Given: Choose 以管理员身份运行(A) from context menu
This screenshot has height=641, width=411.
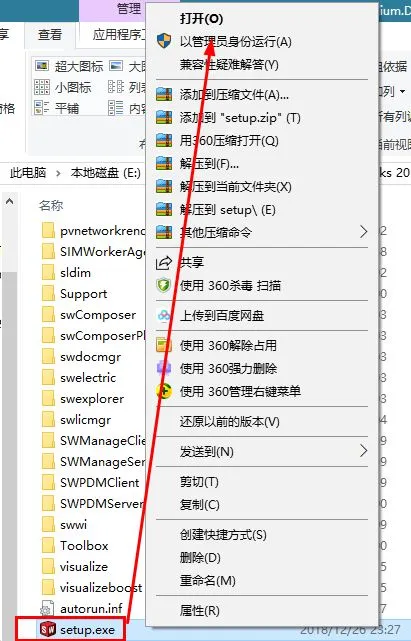Looking at the screenshot, I should [x=236, y=42].
